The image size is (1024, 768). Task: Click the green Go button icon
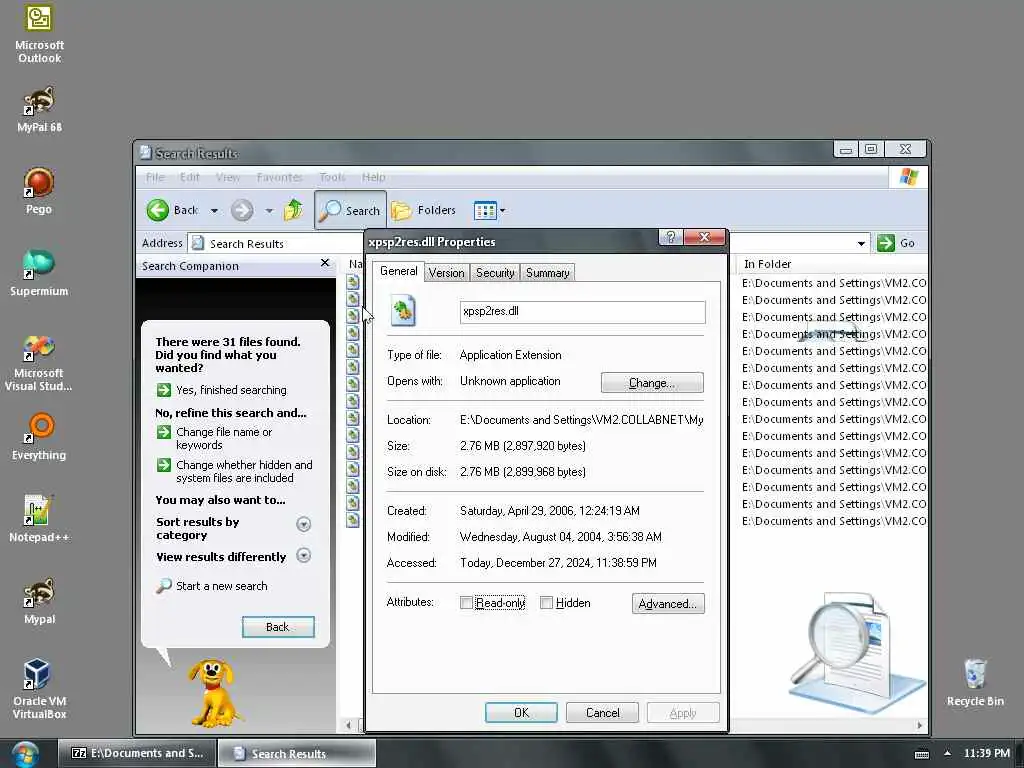[x=886, y=243]
